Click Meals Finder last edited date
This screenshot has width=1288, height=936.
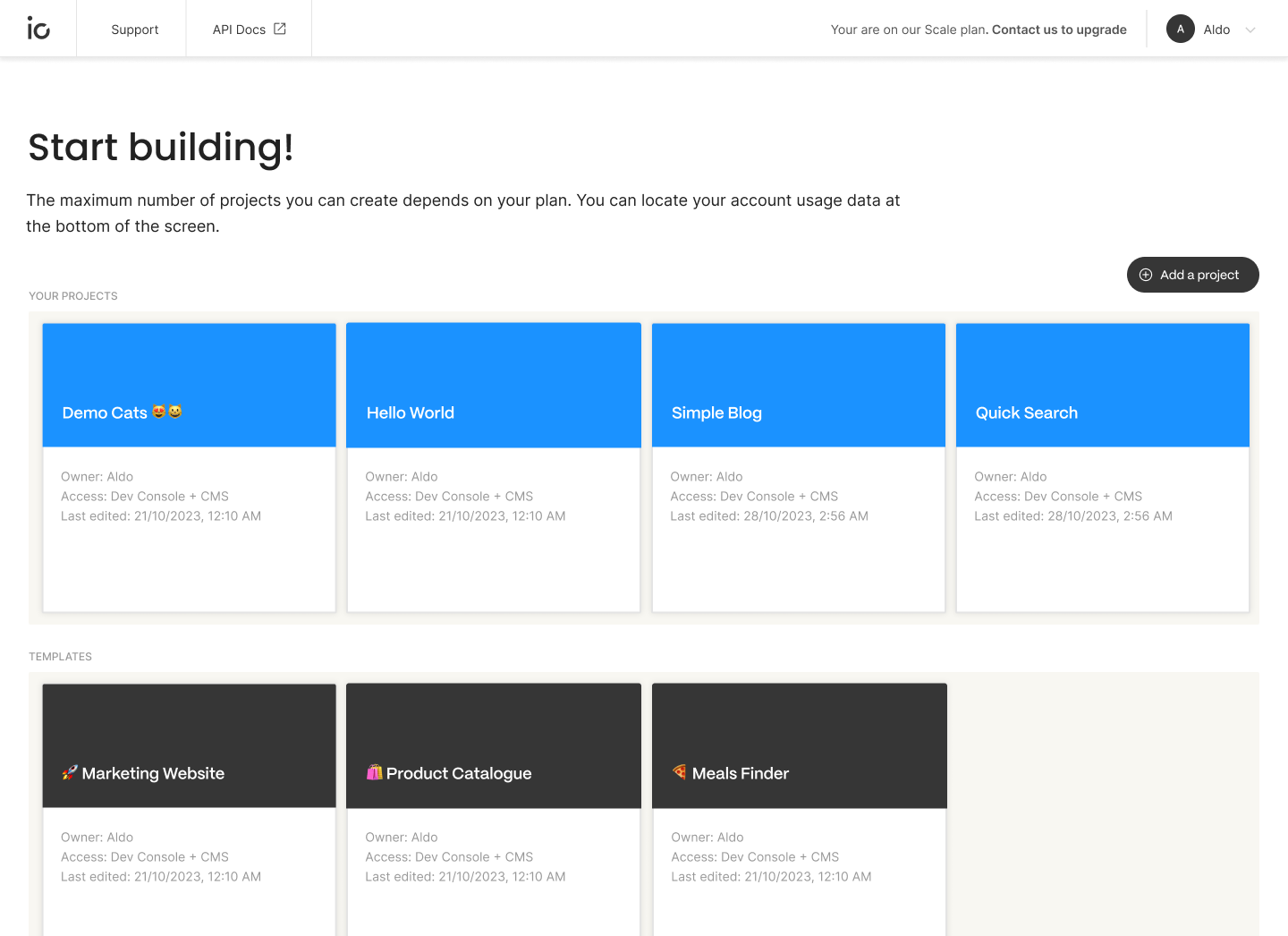pyautogui.click(x=771, y=877)
